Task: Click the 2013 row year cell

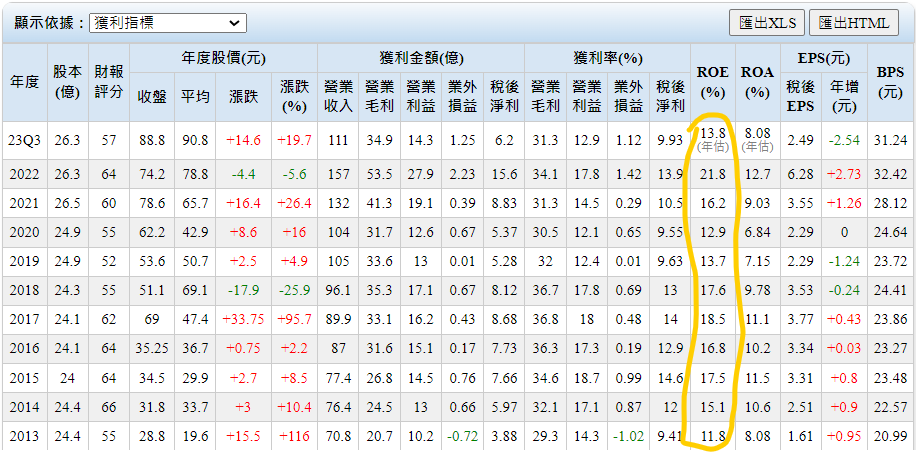Action: pyautogui.click(x=23, y=435)
